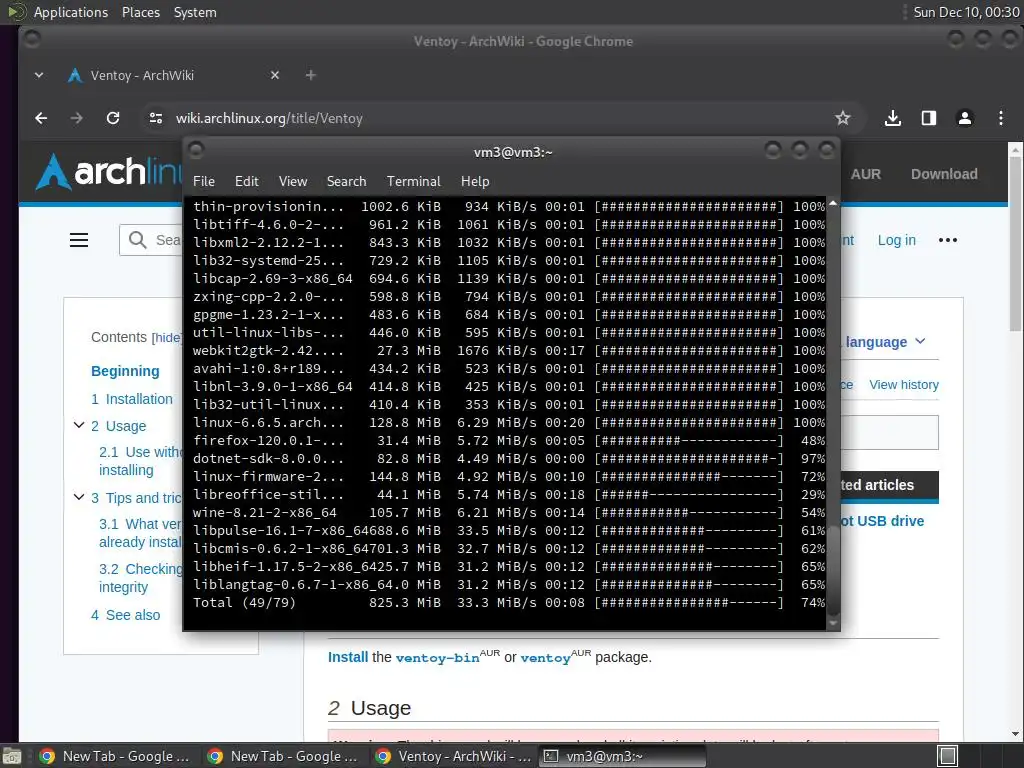The width and height of the screenshot is (1024, 768).
Task: Click the date and time clock
Action: click(x=966, y=12)
